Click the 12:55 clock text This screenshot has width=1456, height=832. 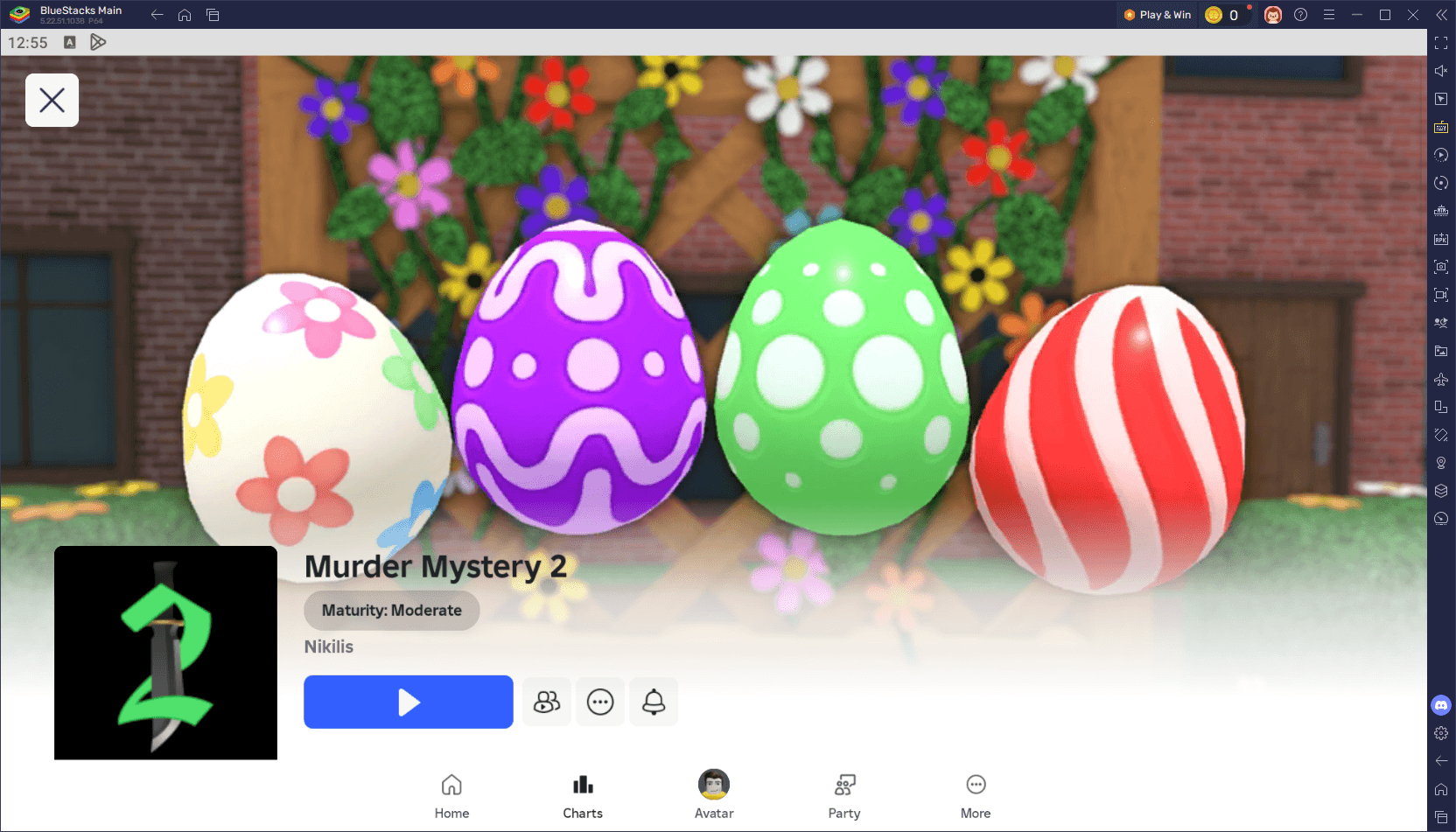click(x=28, y=42)
